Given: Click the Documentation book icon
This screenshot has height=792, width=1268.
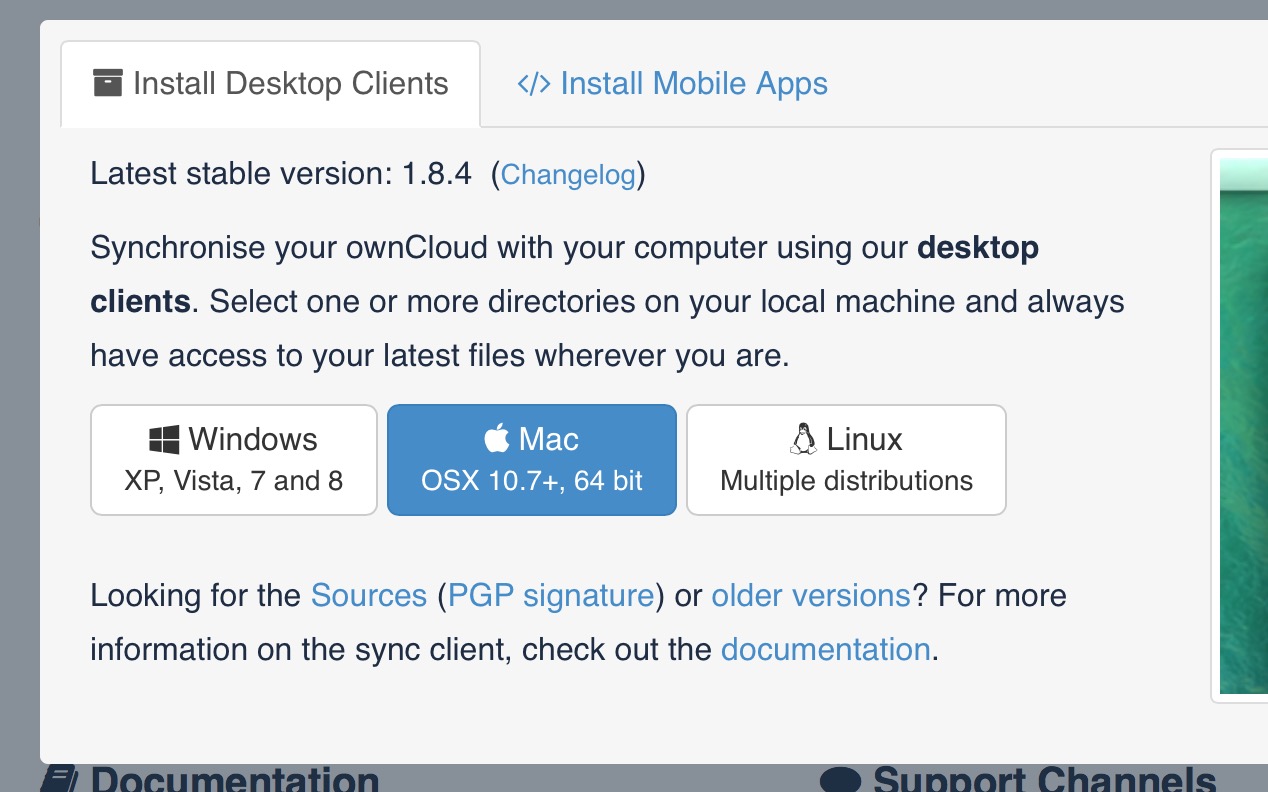Looking at the screenshot, I should coord(60,779).
